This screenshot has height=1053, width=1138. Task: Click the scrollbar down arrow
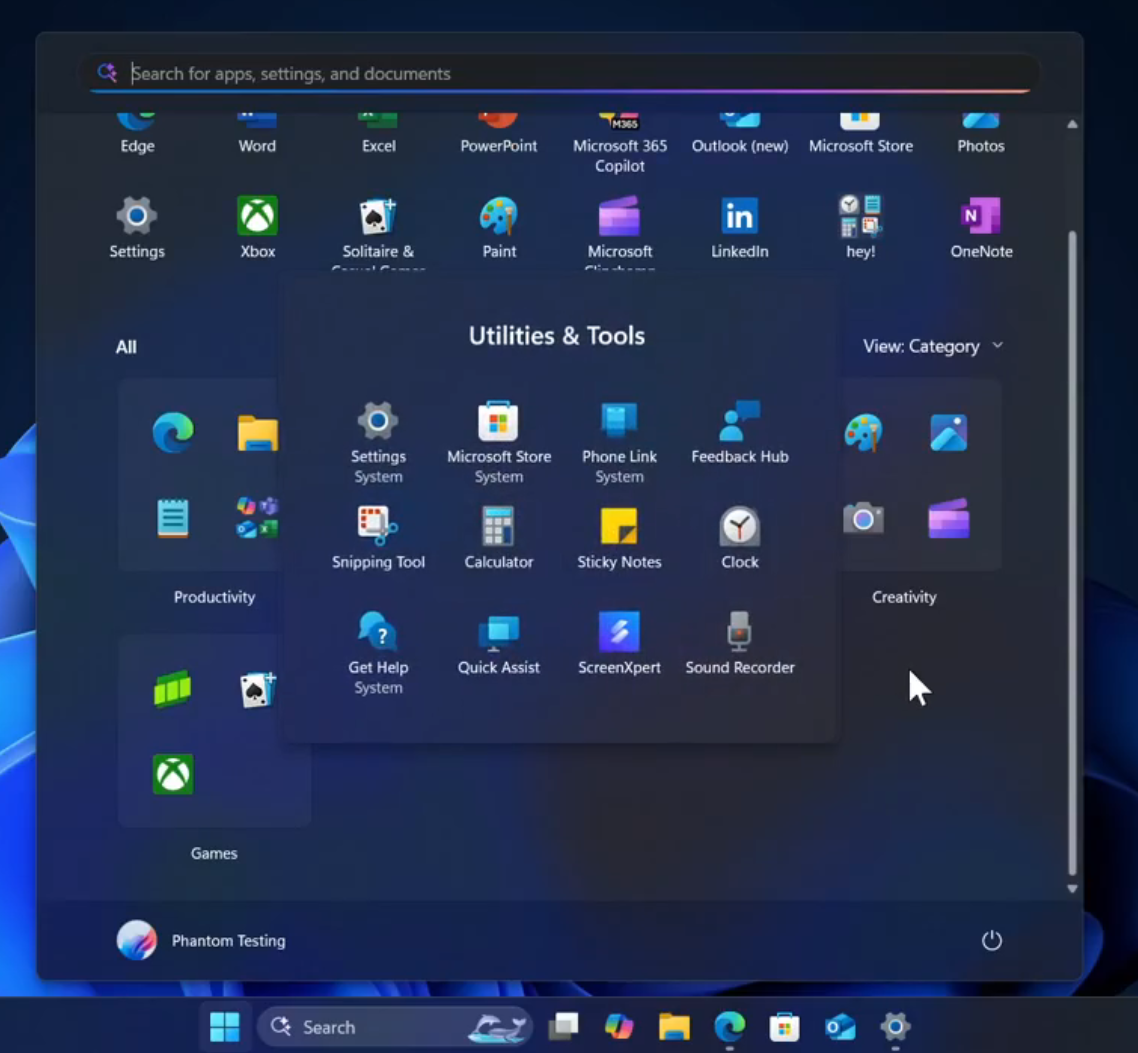pos(1072,888)
